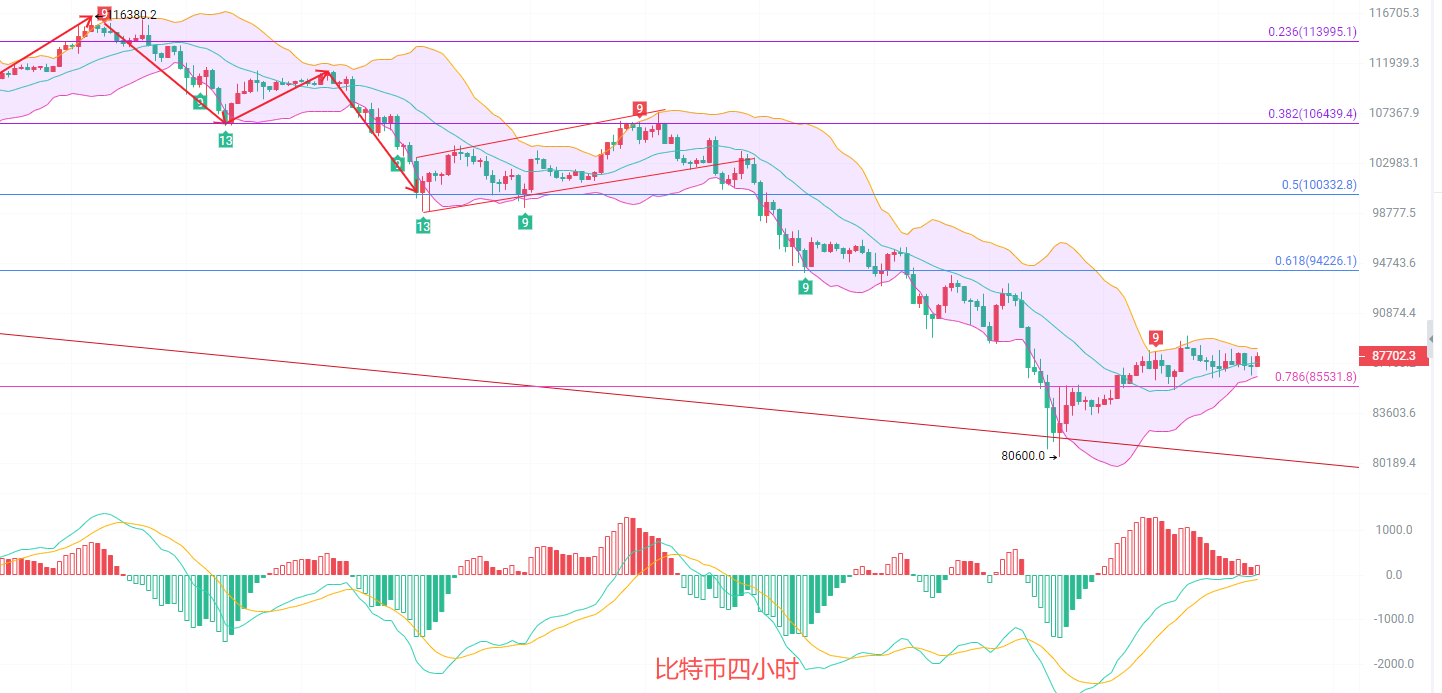This screenshot has width=1442, height=693.
Task: Click the red 9 marker beside 116380.2
Action: tap(103, 13)
